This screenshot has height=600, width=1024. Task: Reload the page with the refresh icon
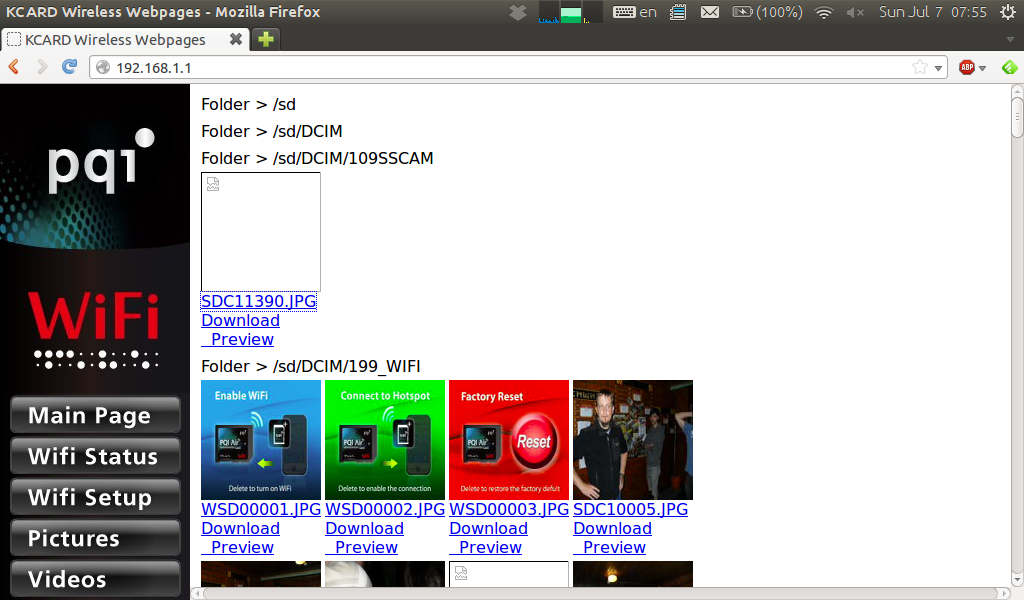(69, 67)
